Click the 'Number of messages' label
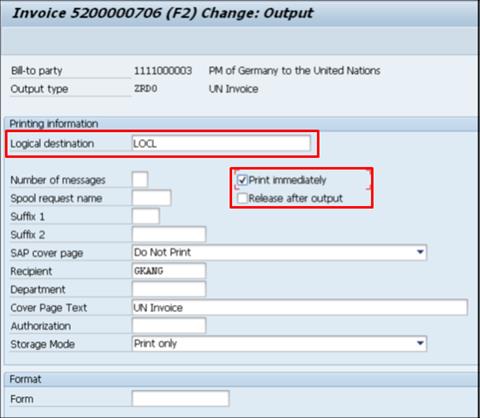 [x=58, y=180]
